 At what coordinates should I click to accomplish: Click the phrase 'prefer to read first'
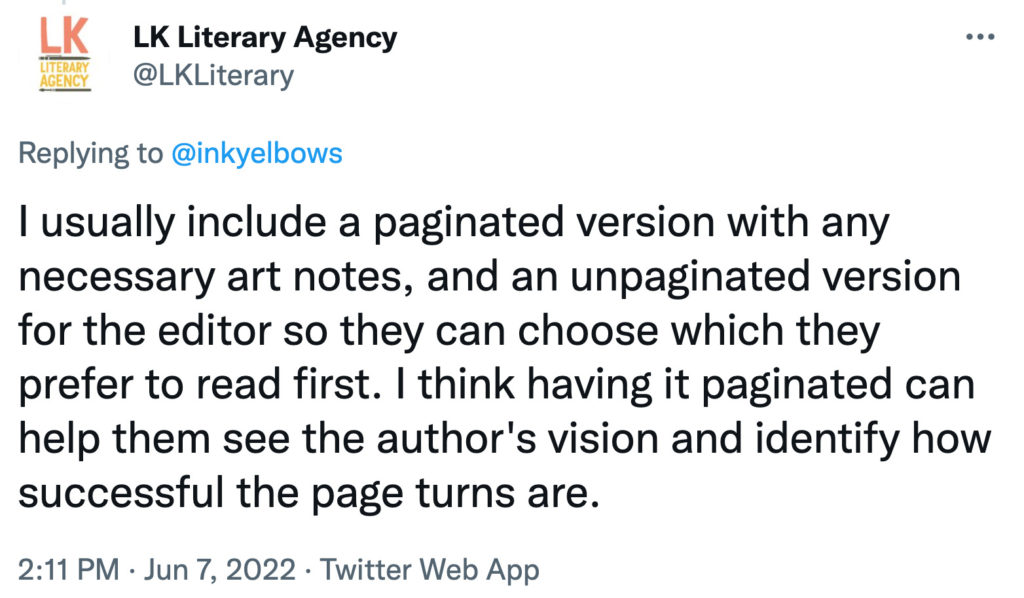[x=199, y=385]
